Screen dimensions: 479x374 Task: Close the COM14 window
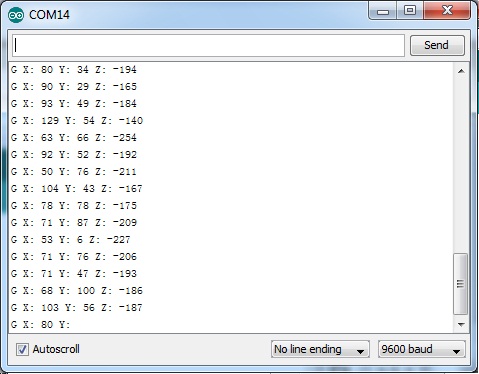[447, 11]
